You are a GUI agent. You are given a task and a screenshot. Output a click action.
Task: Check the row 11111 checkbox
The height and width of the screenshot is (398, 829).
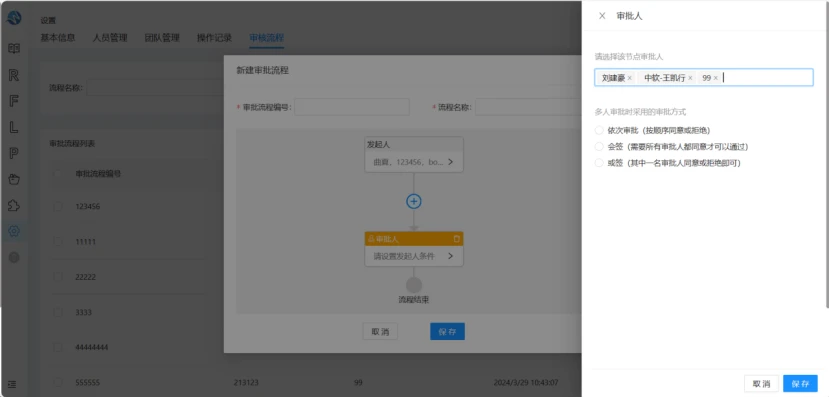click(x=58, y=242)
